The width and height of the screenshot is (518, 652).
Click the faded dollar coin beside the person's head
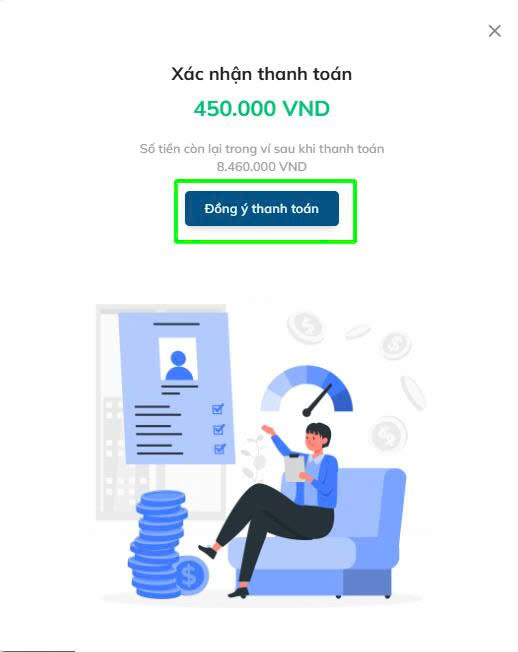388,434
